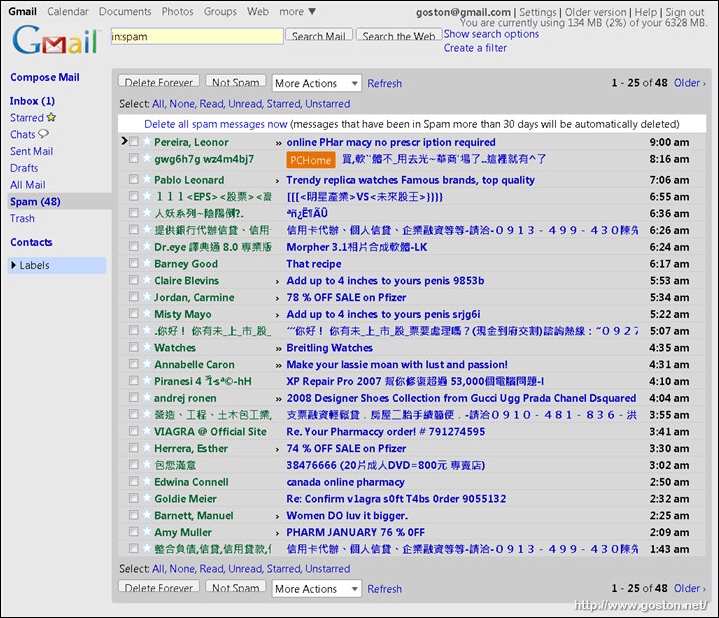Open Settings link
The width and height of the screenshot is (719, 618).
pos(537,12)
